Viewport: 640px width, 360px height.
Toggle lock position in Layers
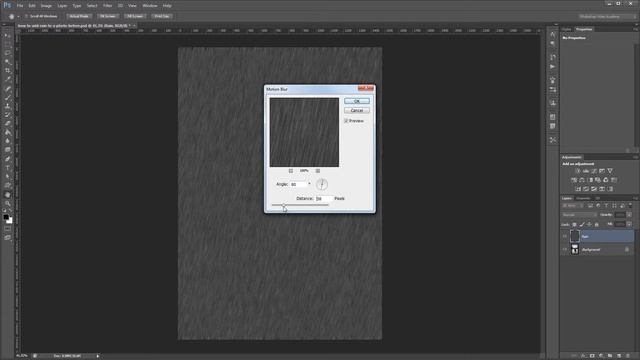point(589,224)
